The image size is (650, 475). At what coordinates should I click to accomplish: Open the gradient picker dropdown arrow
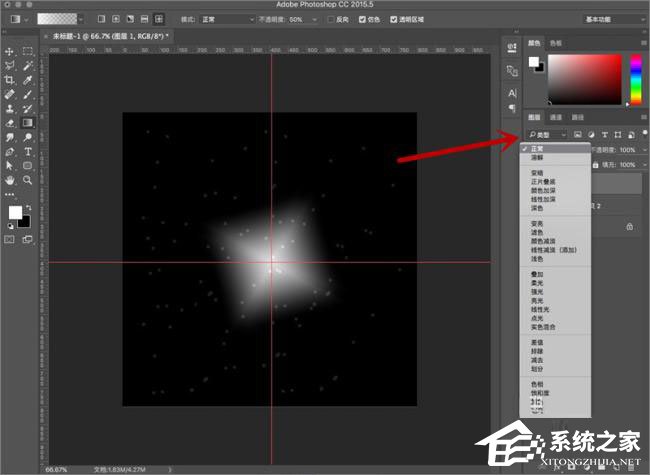(81, 19)
